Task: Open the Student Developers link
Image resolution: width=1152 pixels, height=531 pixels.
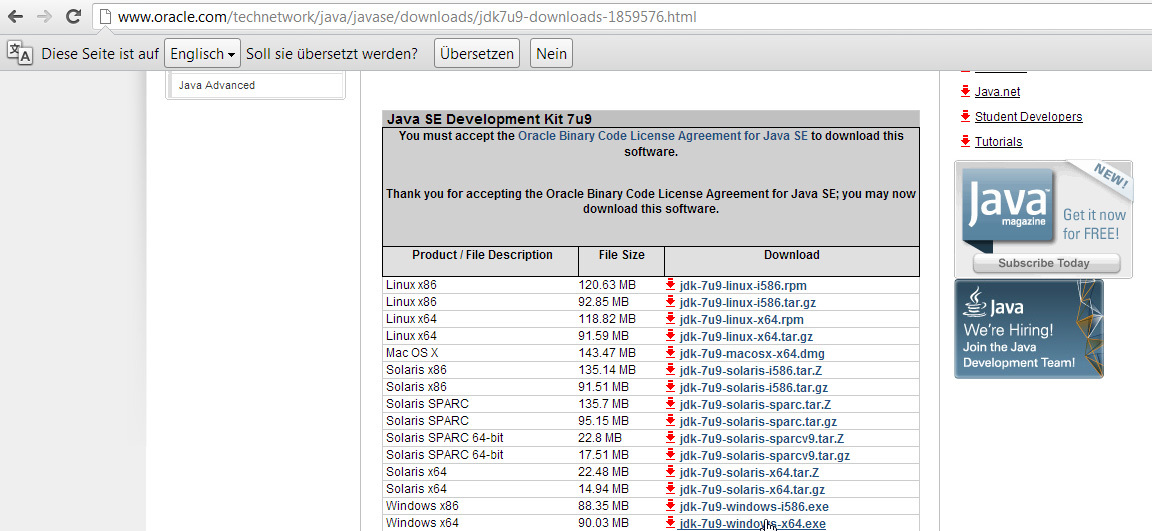Action: click(x=1029, y=117)
